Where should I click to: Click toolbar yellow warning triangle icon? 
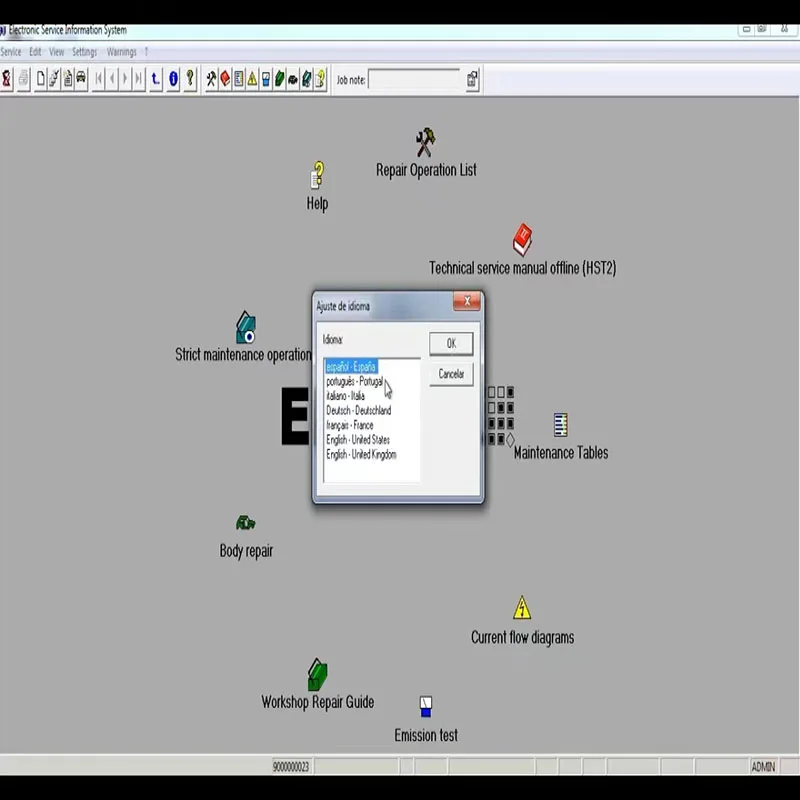252,79
